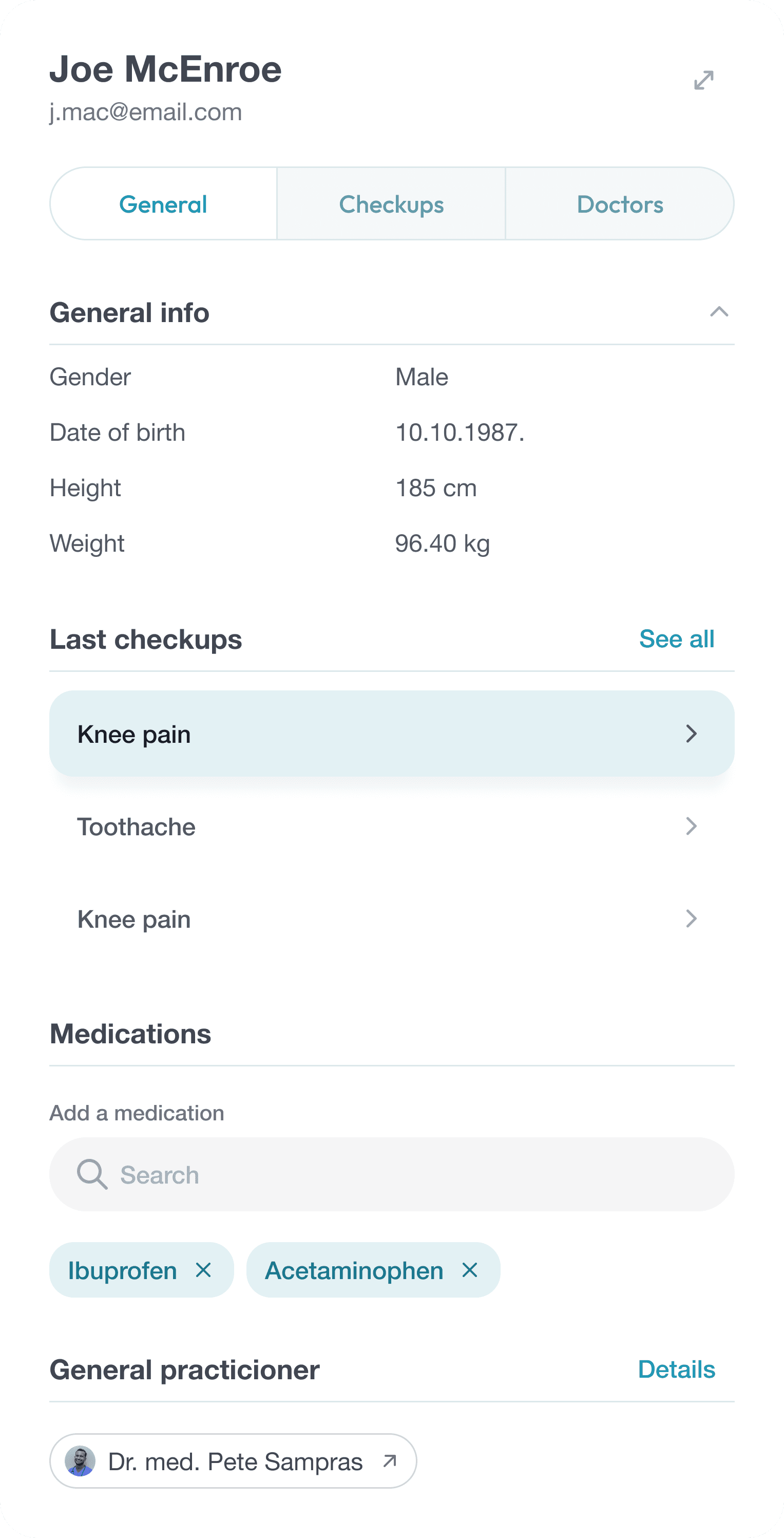Click the j.mac@email.com address

146,112
